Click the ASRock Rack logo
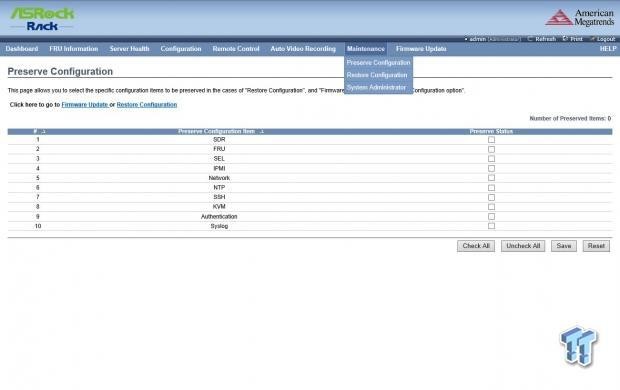This screenshot has height=390, width=620. [42, 19]
